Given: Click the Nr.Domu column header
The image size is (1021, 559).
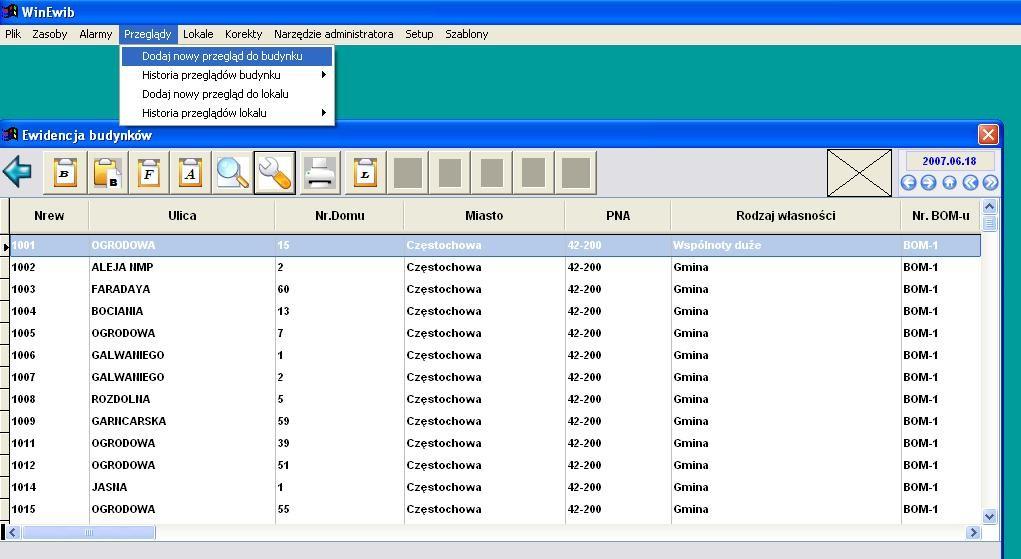Looking at the screenshot, I should tap(339, 216).
